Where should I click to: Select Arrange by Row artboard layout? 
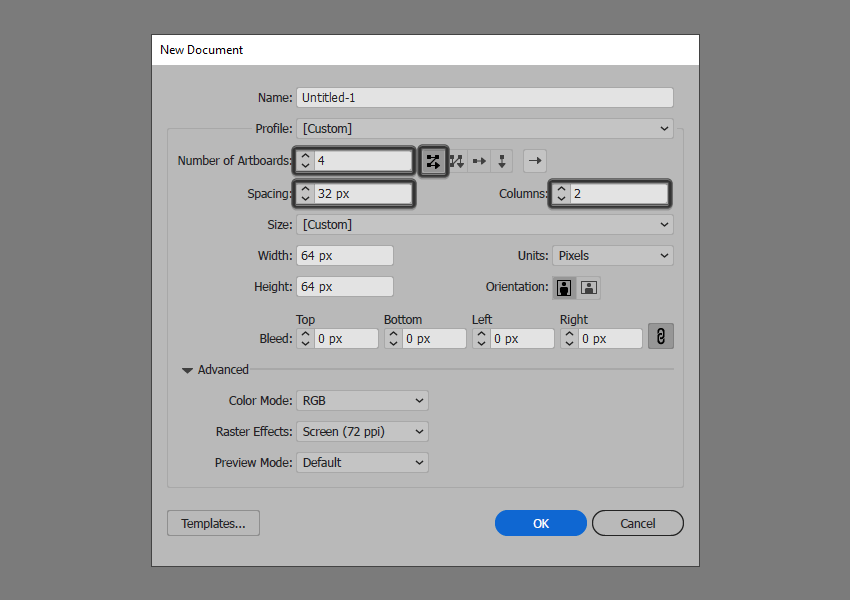479,161
